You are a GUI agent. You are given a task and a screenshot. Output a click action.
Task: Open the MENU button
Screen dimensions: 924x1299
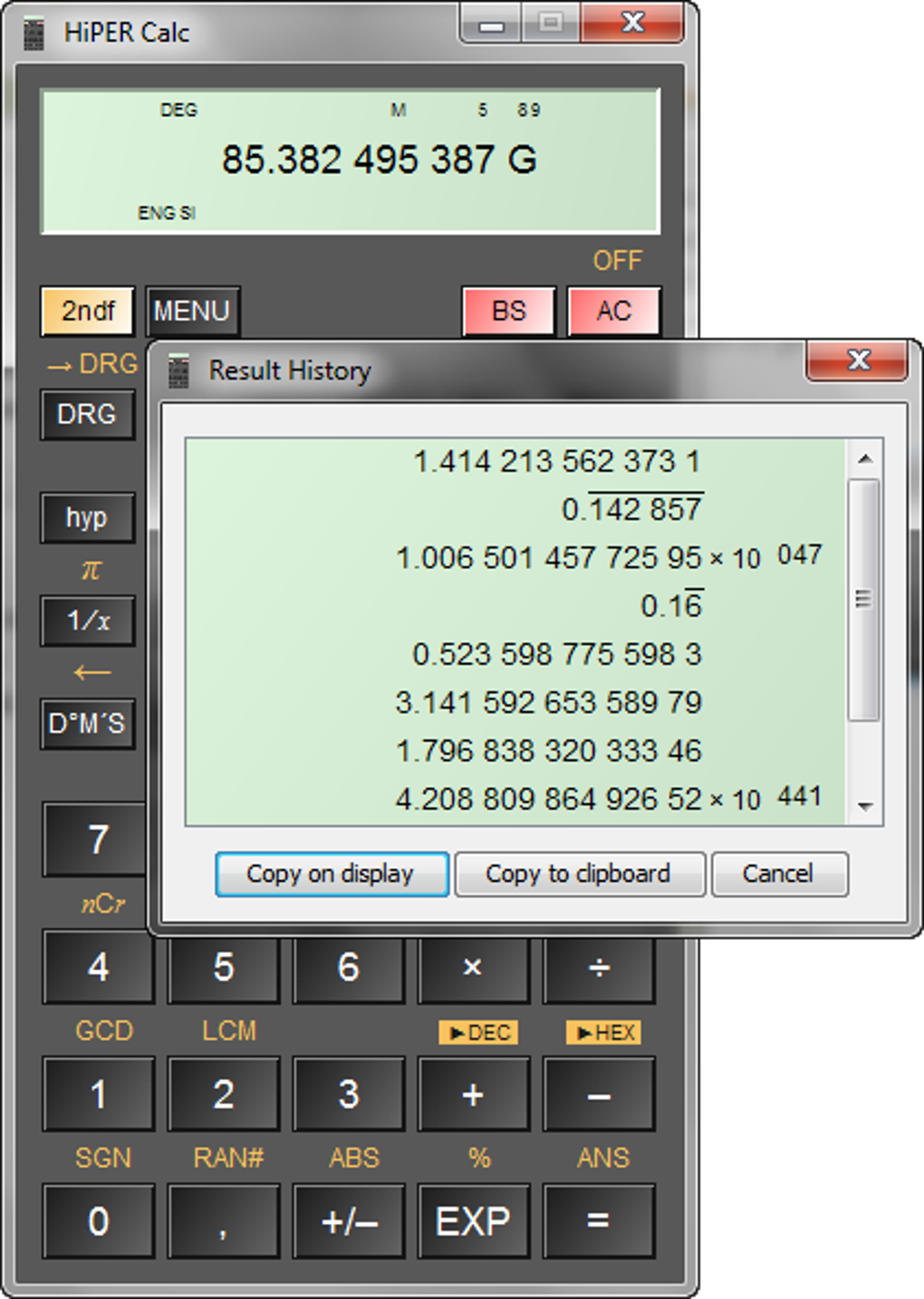192,311
